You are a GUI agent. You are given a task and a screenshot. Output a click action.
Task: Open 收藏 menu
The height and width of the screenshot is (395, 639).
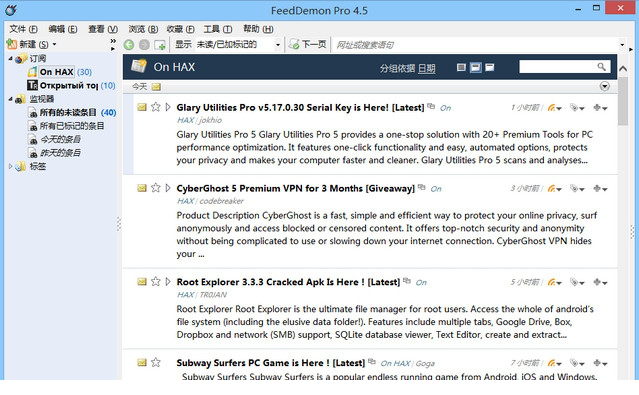point(180,29)
